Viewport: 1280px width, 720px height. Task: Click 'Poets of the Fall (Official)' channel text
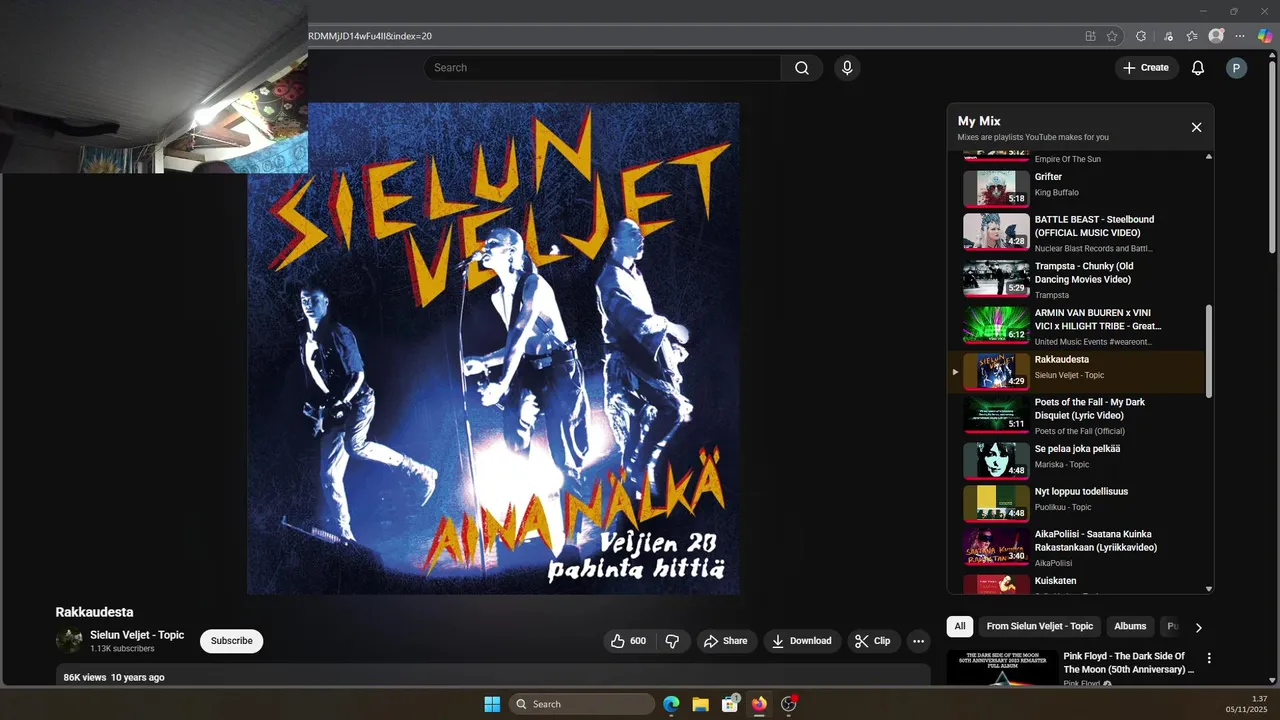(1079, 432)
